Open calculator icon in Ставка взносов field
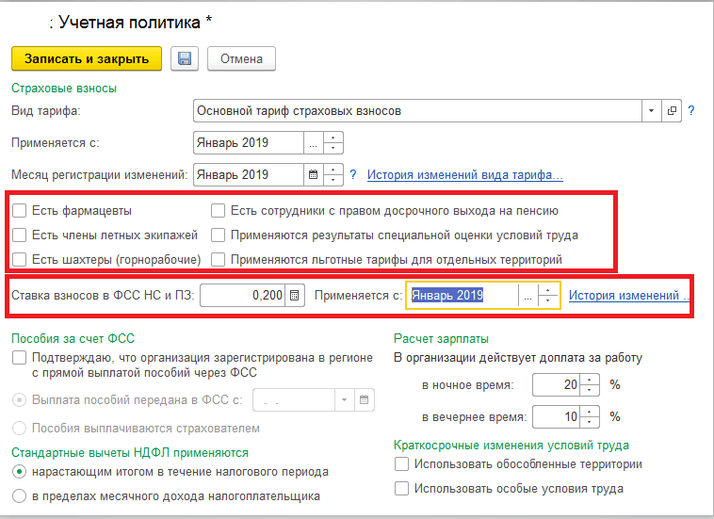 point(294,295)
